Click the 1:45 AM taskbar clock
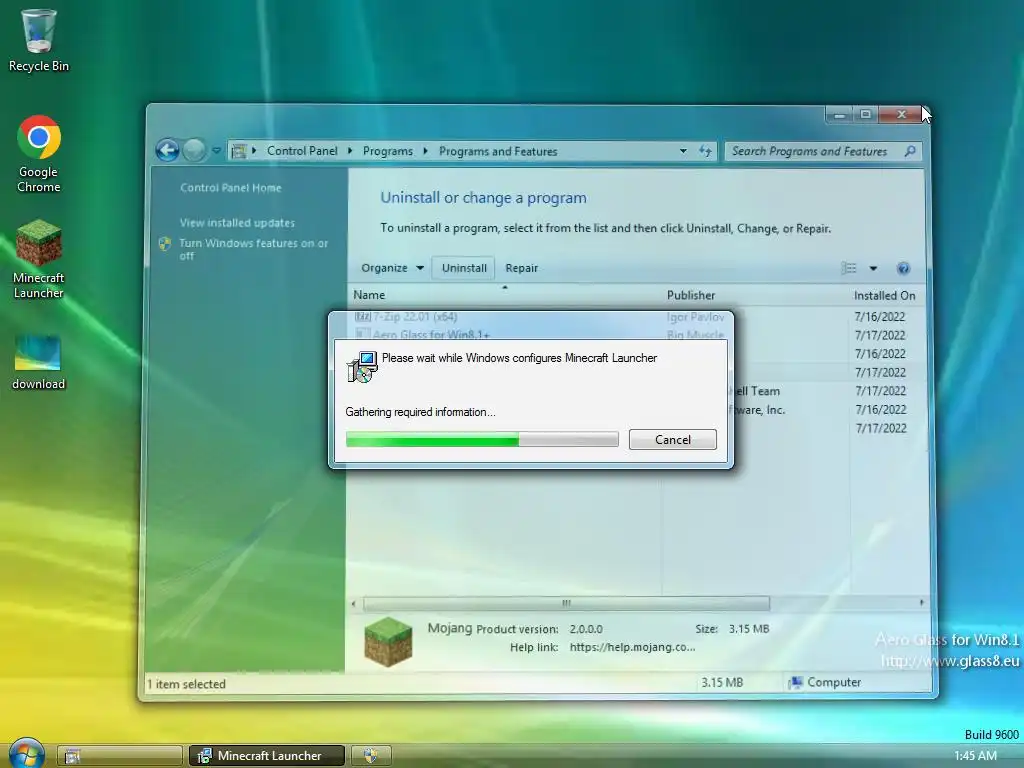 975,756
